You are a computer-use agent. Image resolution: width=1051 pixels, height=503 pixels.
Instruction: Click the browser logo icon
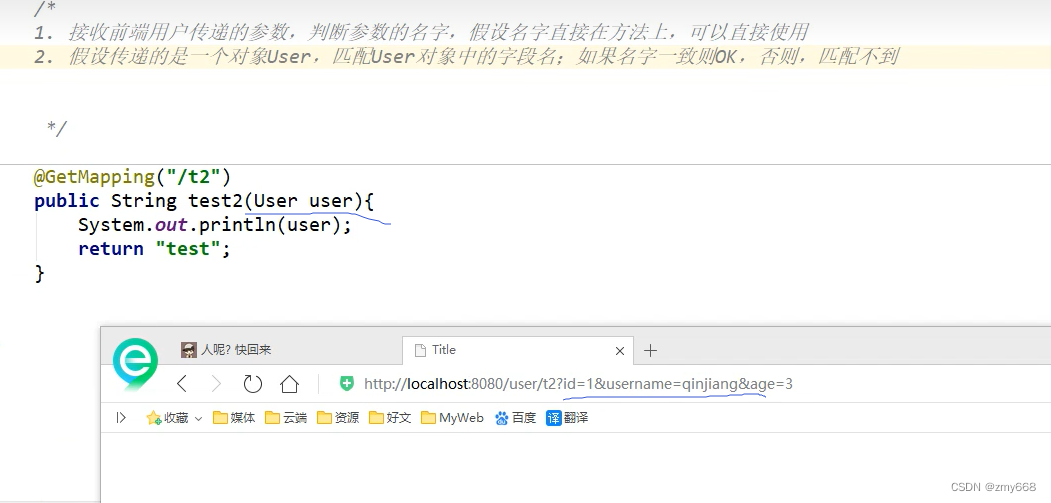point(135,364)
